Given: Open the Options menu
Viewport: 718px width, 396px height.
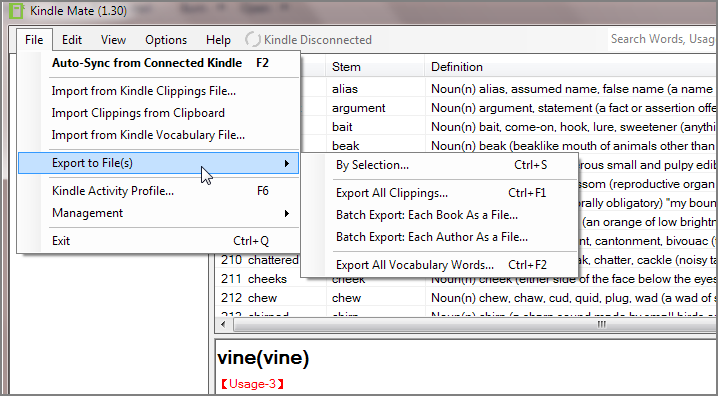Looking at the screenshot, I should click(166, 40).
